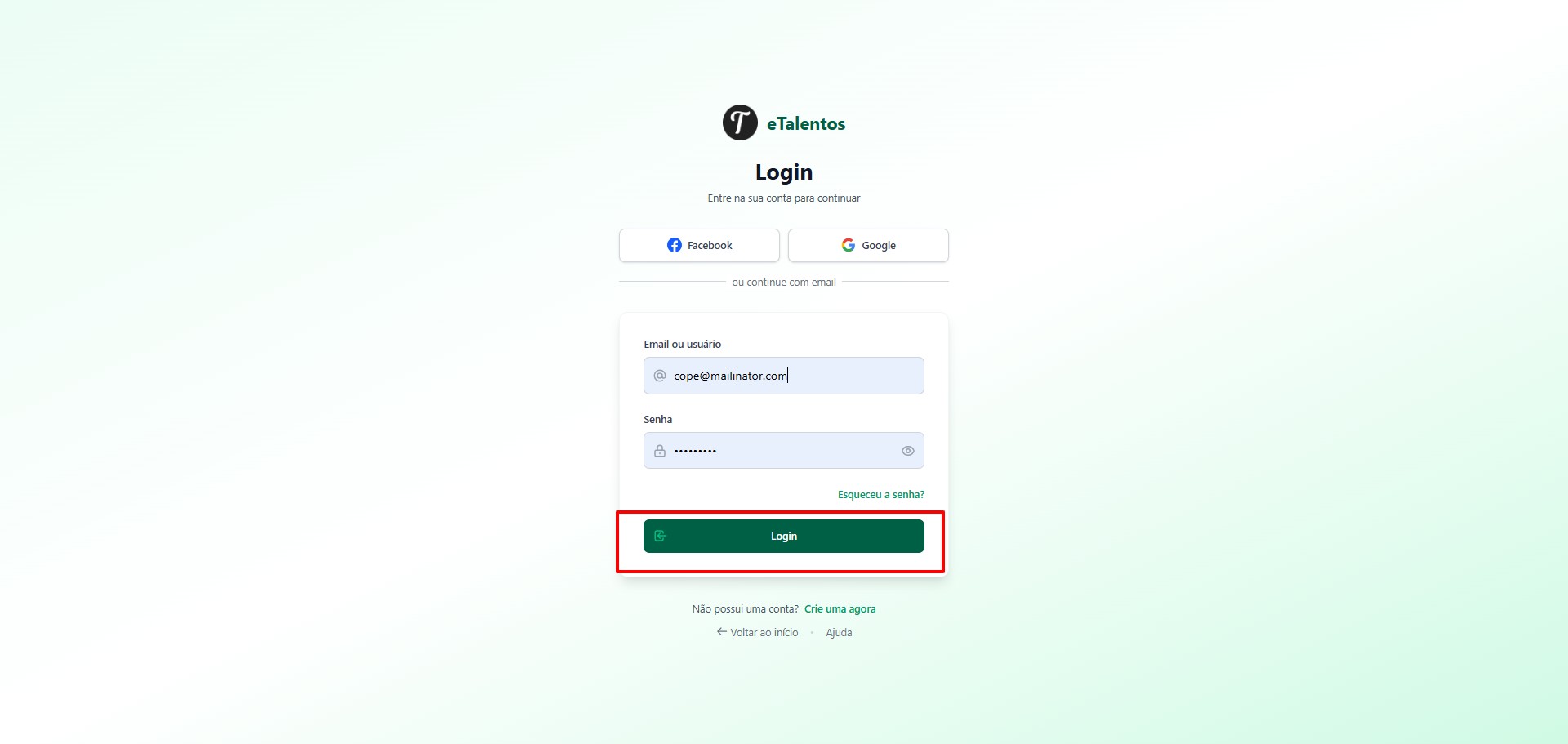
Task: Submit the green Login button
Action: [x=784, y=536]
